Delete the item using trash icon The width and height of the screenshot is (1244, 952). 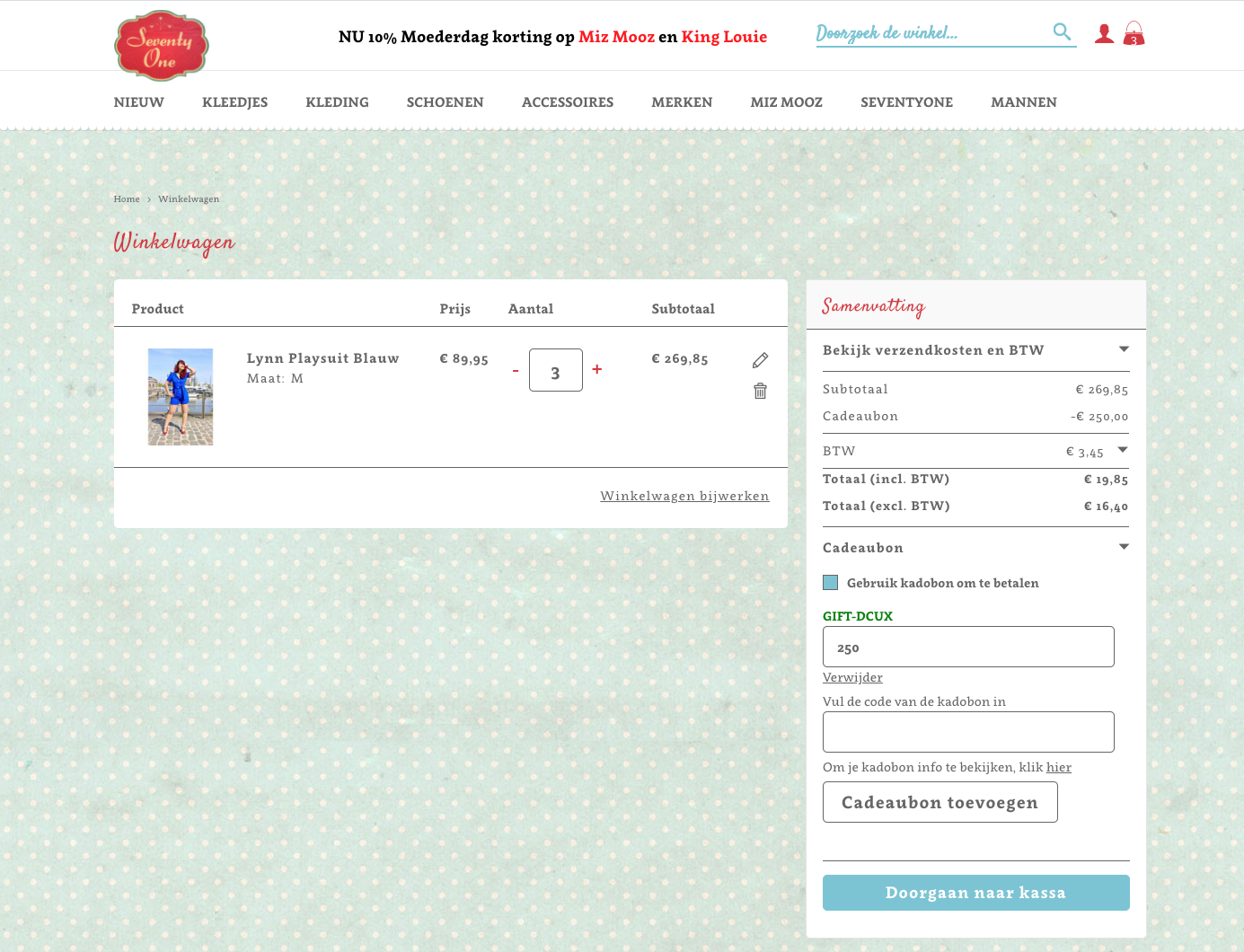pos(760,391)
